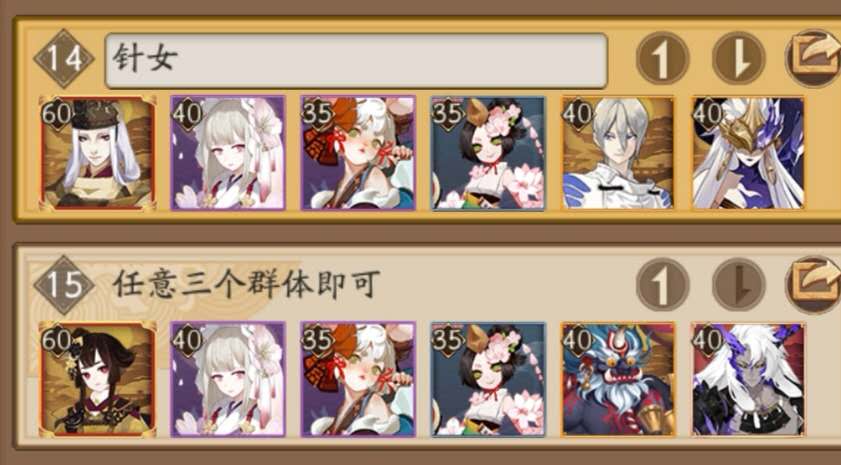Pick the purple-horned white-haired shikigami in team 15
This screenshot has height=465, width=841.
click(x=748, y=379)
